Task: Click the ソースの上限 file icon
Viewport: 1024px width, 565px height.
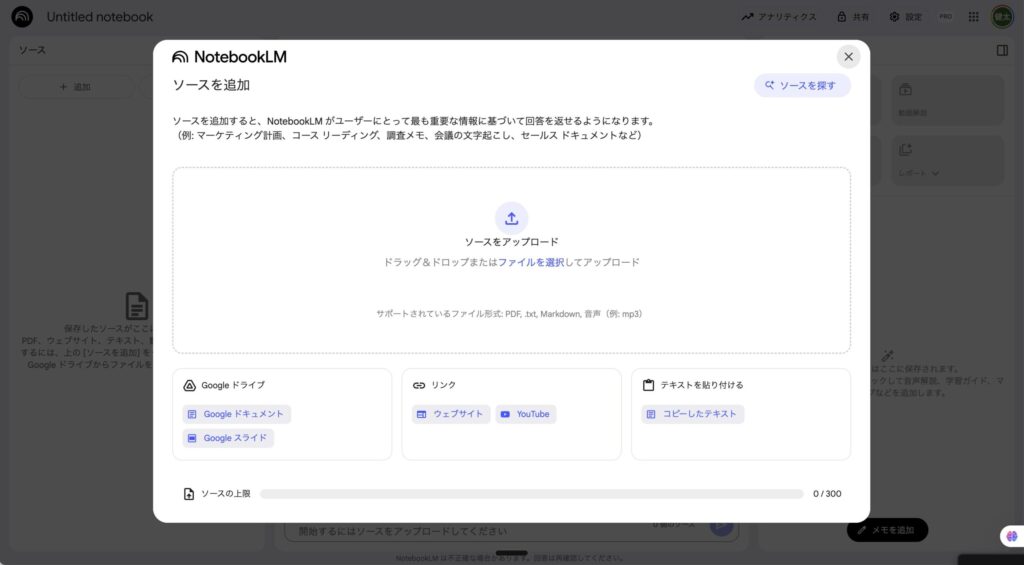Action: pyautogui.click(x=189, y=494)
